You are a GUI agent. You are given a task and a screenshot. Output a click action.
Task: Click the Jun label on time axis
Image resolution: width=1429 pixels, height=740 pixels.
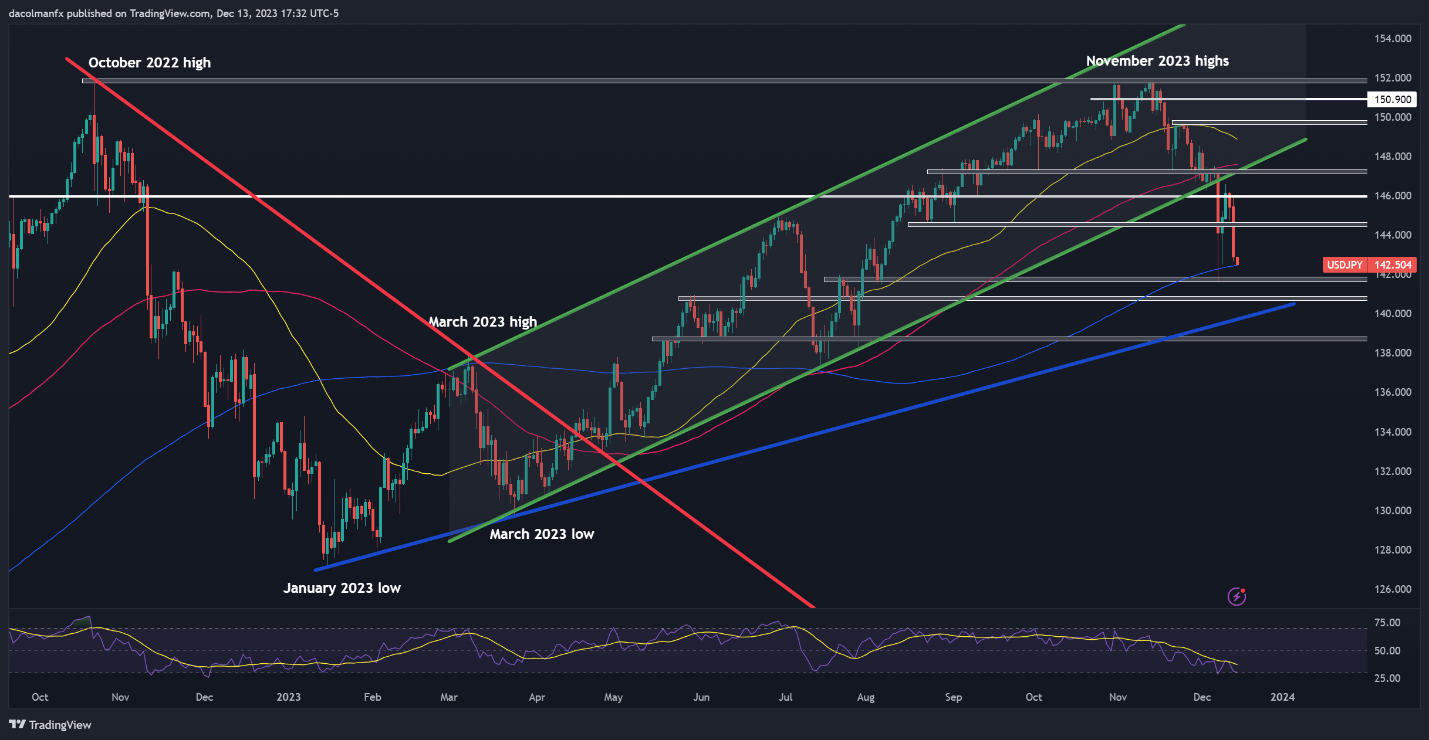point(701,697)
